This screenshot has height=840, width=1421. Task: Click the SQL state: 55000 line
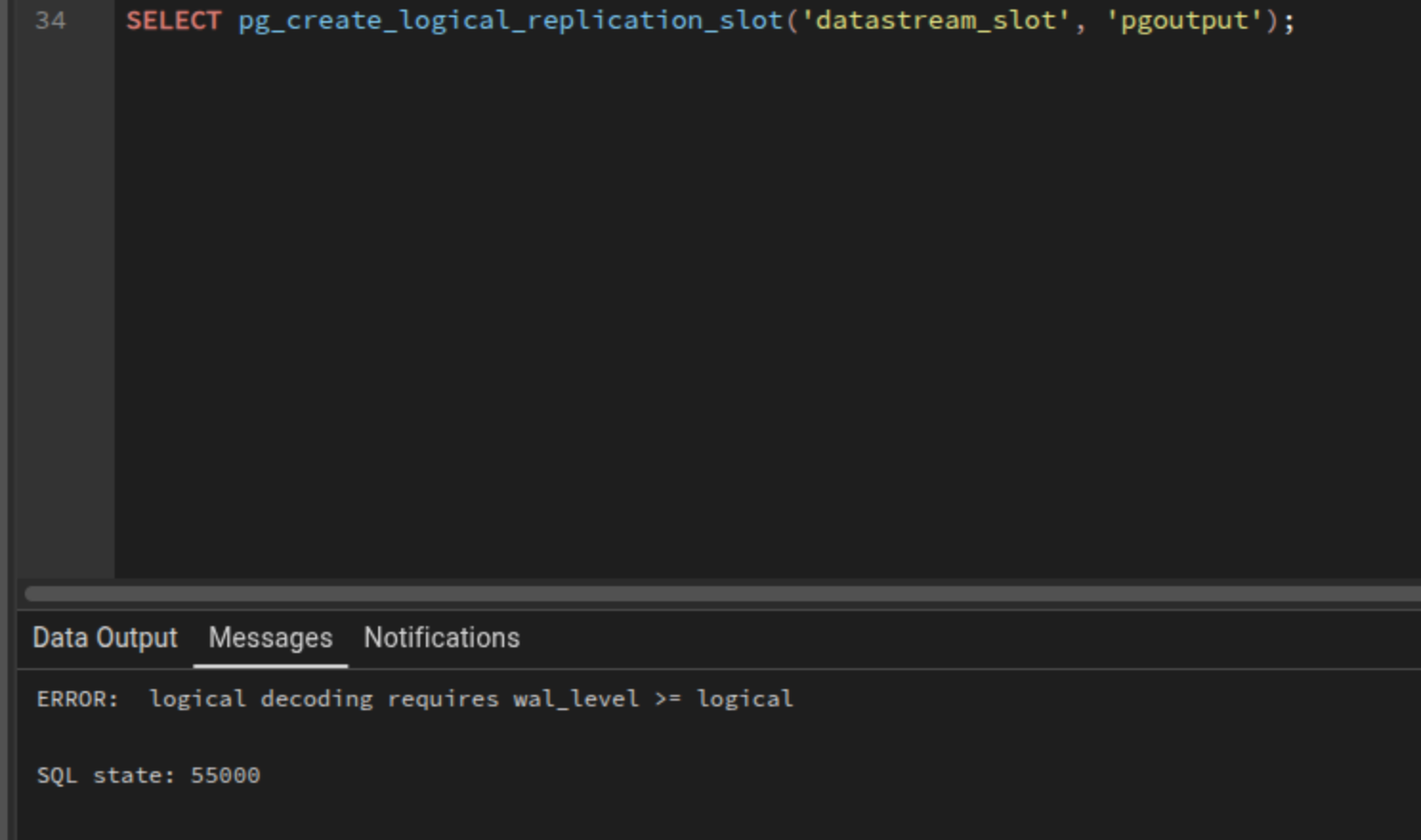coord(148,775)
